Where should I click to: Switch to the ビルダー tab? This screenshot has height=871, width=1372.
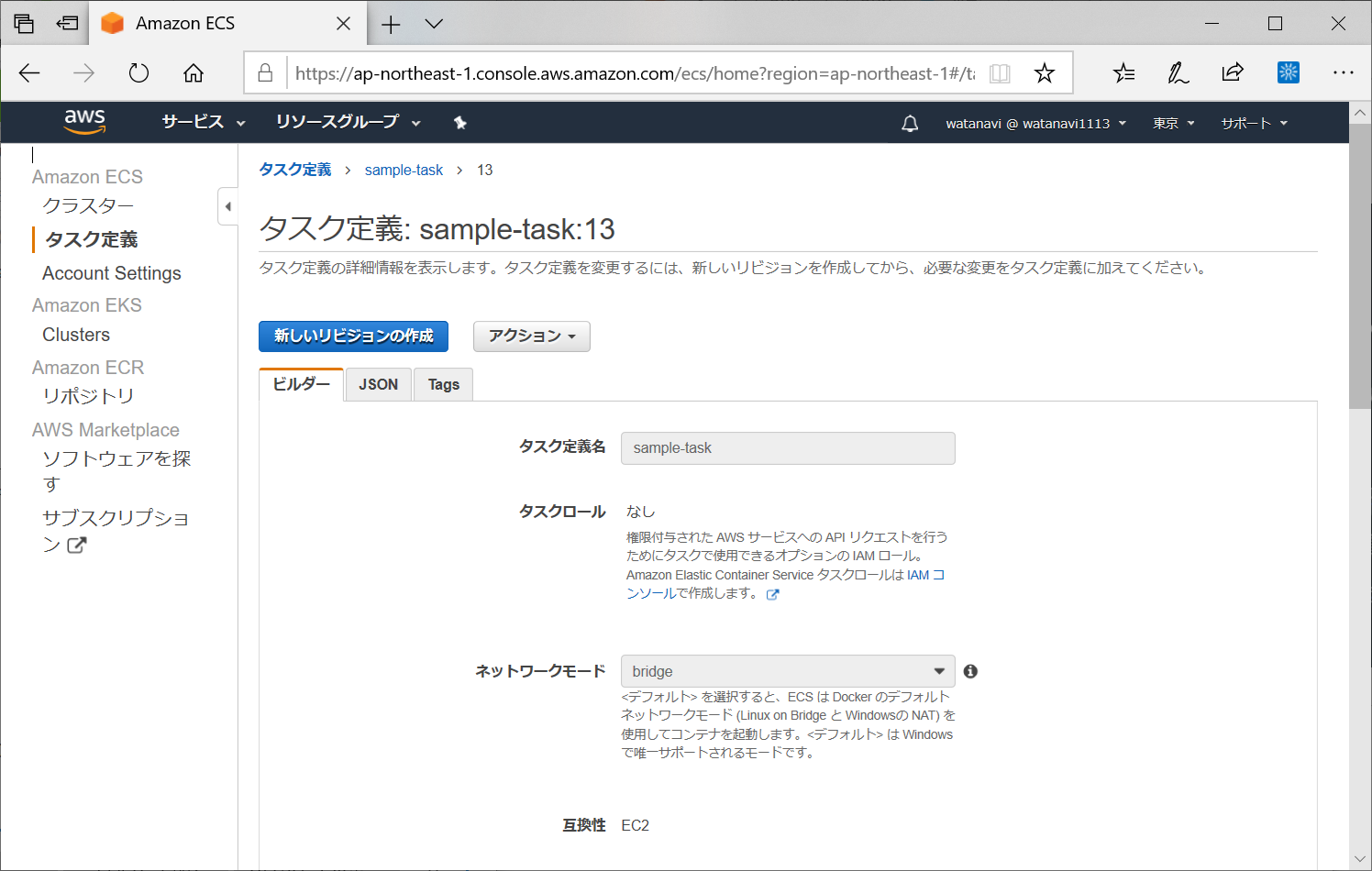coord(301,384)
